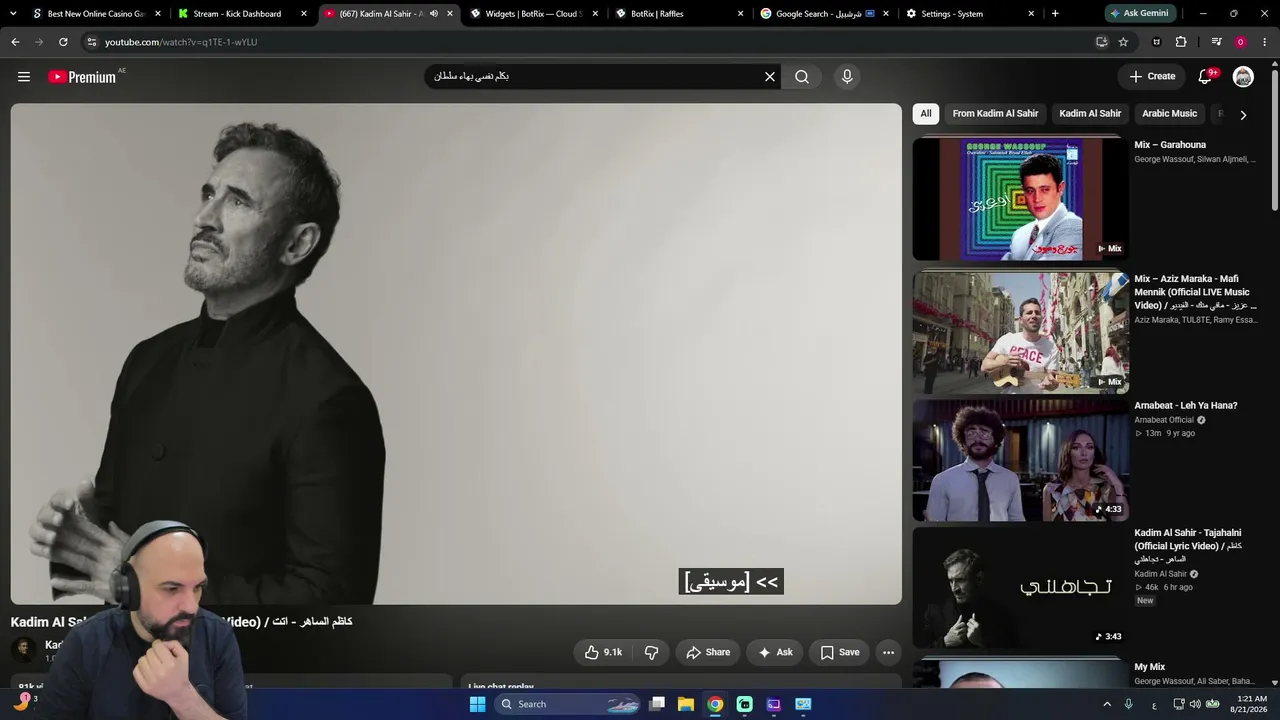Open Arnabeat Official channel link

[x=1164, y=420]
